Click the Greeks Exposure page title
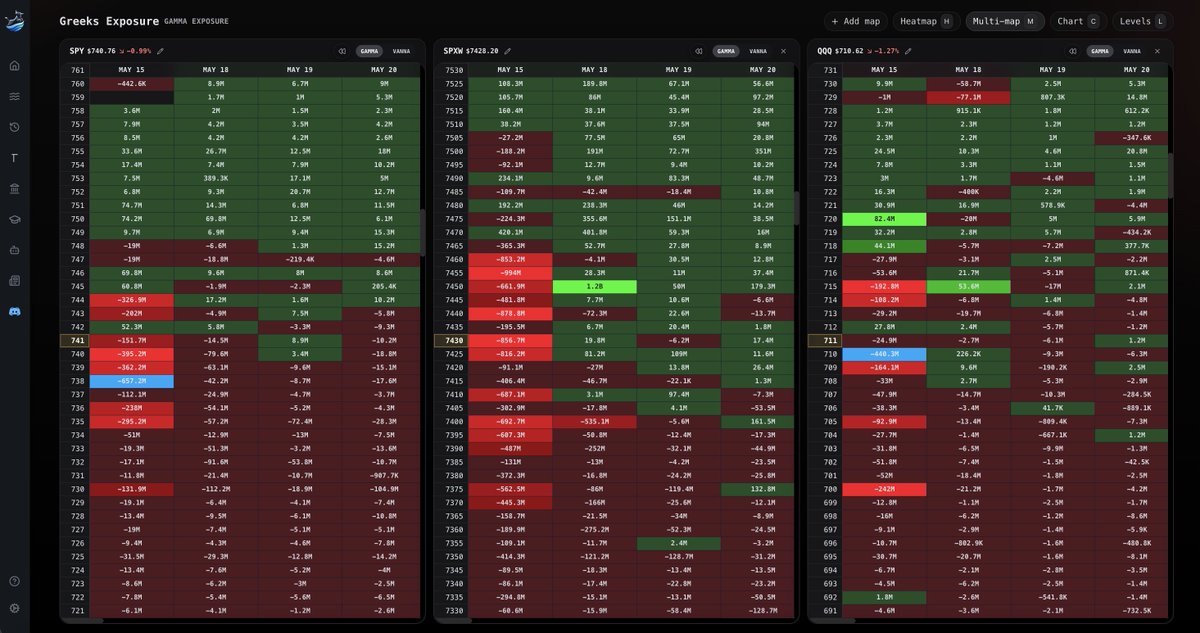Screen dimensions: 1200x633 tap(109, 21)
